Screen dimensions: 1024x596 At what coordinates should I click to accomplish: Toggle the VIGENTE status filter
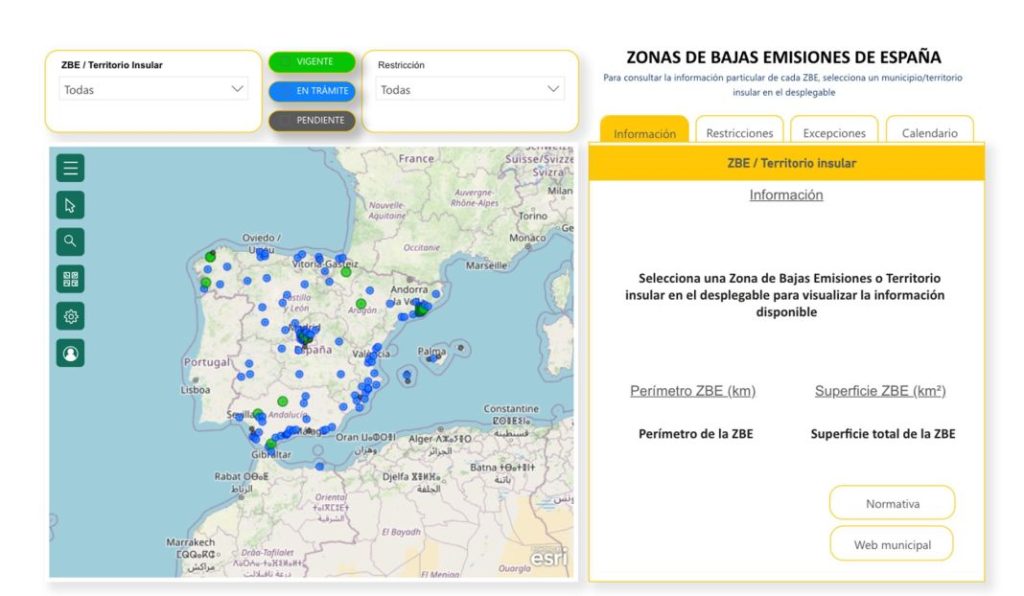point(315,61)
